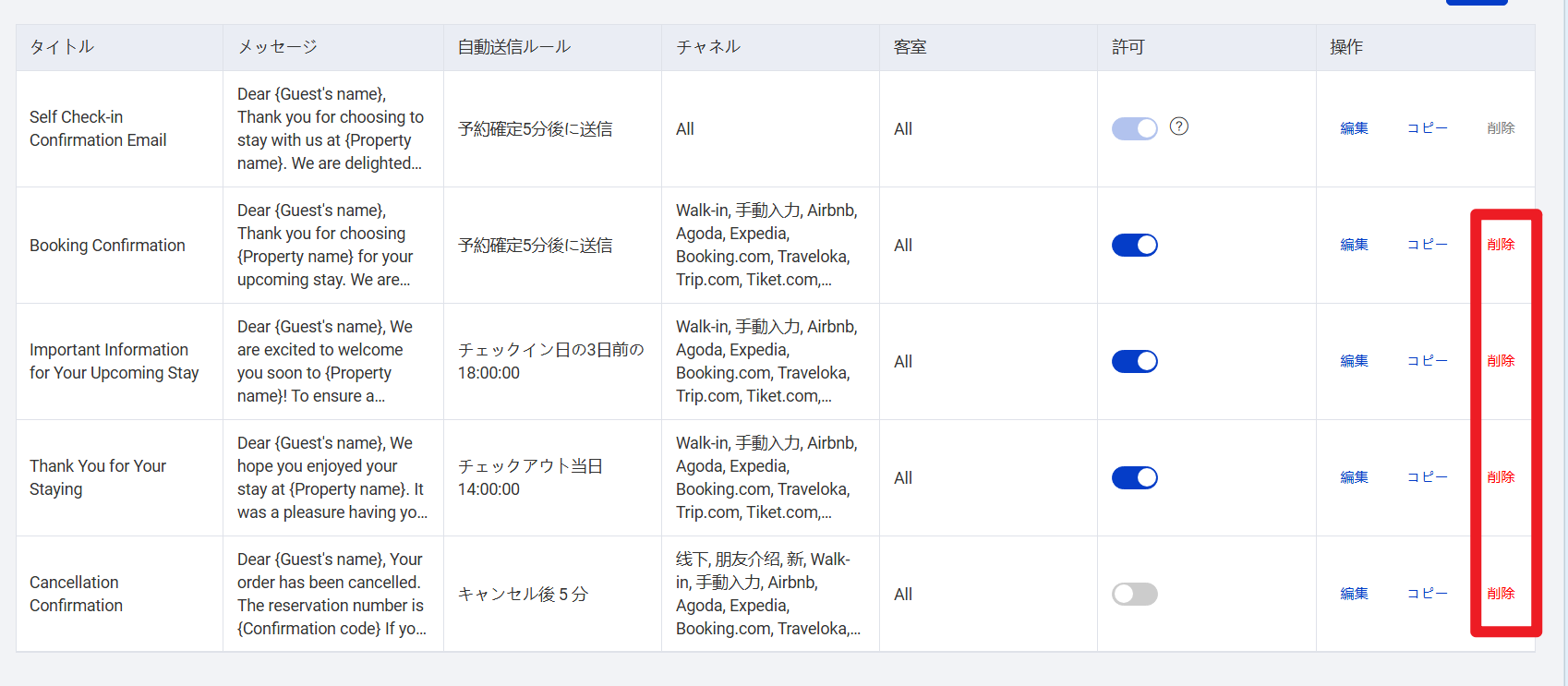Click greyed 削除 for Self Check-in row

click(x=1501, y=128)
